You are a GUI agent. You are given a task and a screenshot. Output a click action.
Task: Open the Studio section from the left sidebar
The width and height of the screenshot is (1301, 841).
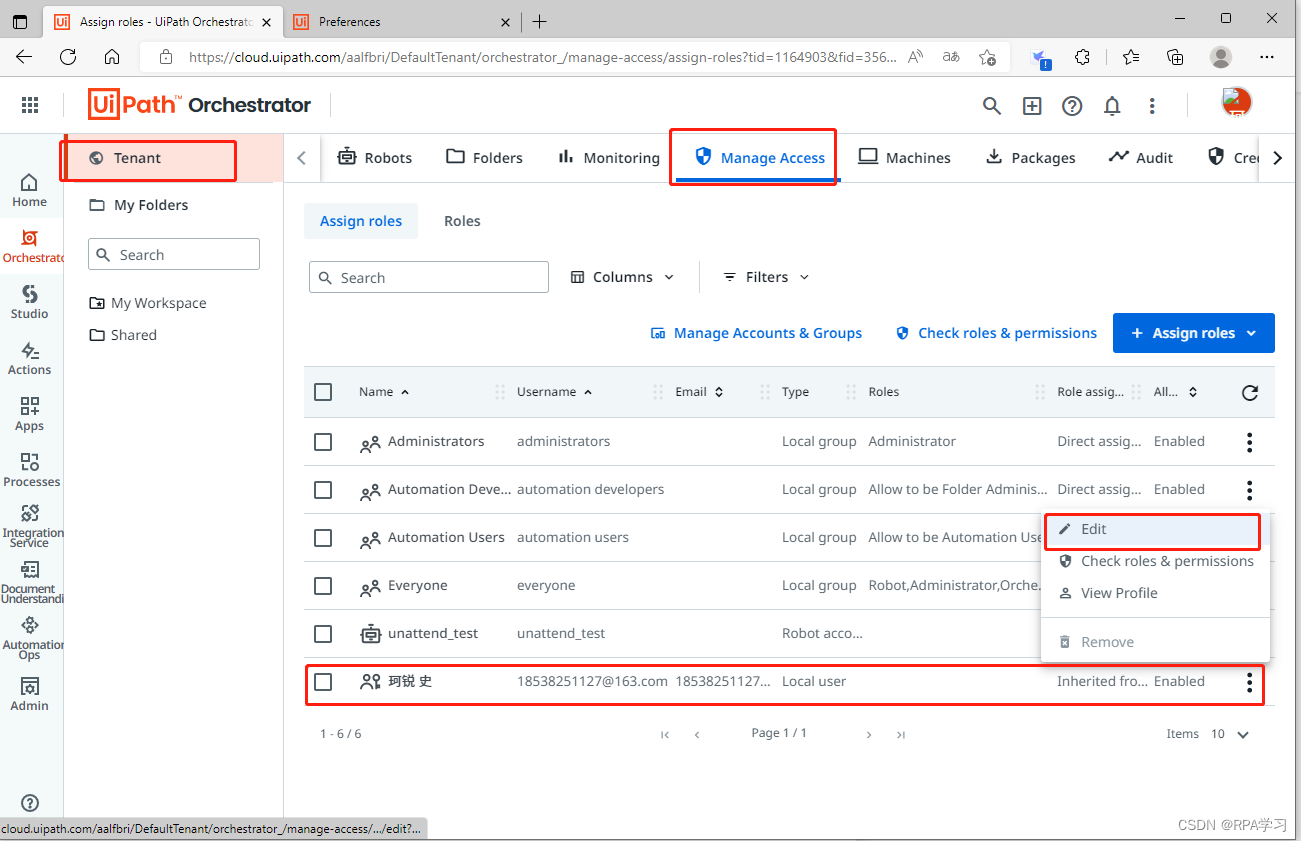30,305
